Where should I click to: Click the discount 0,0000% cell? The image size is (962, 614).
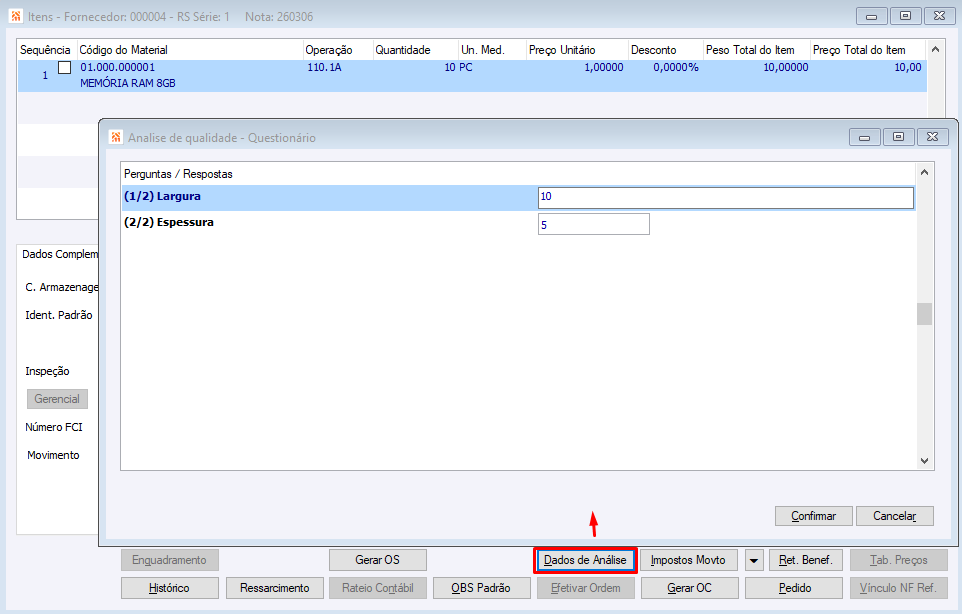point(675,67)
